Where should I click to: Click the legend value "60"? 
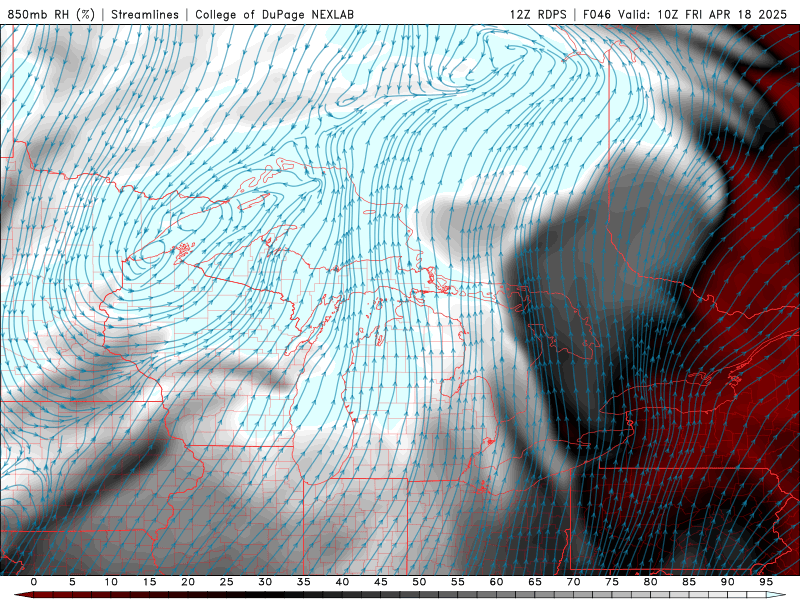tap(496, 582)
